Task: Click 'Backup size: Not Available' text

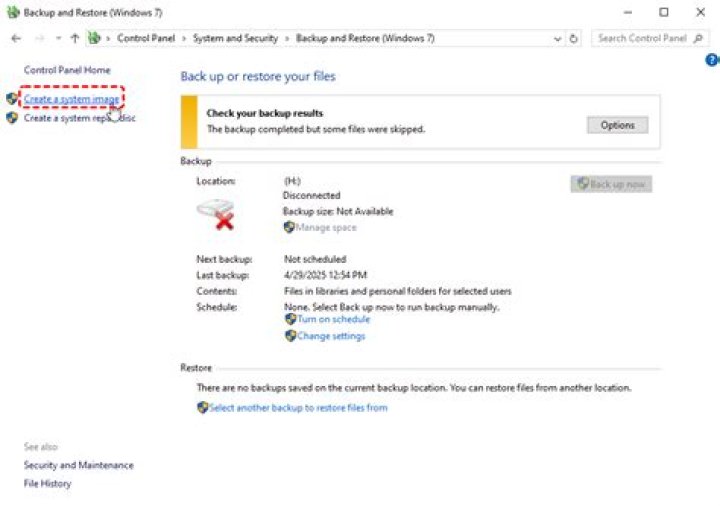Action: point(338,212)
